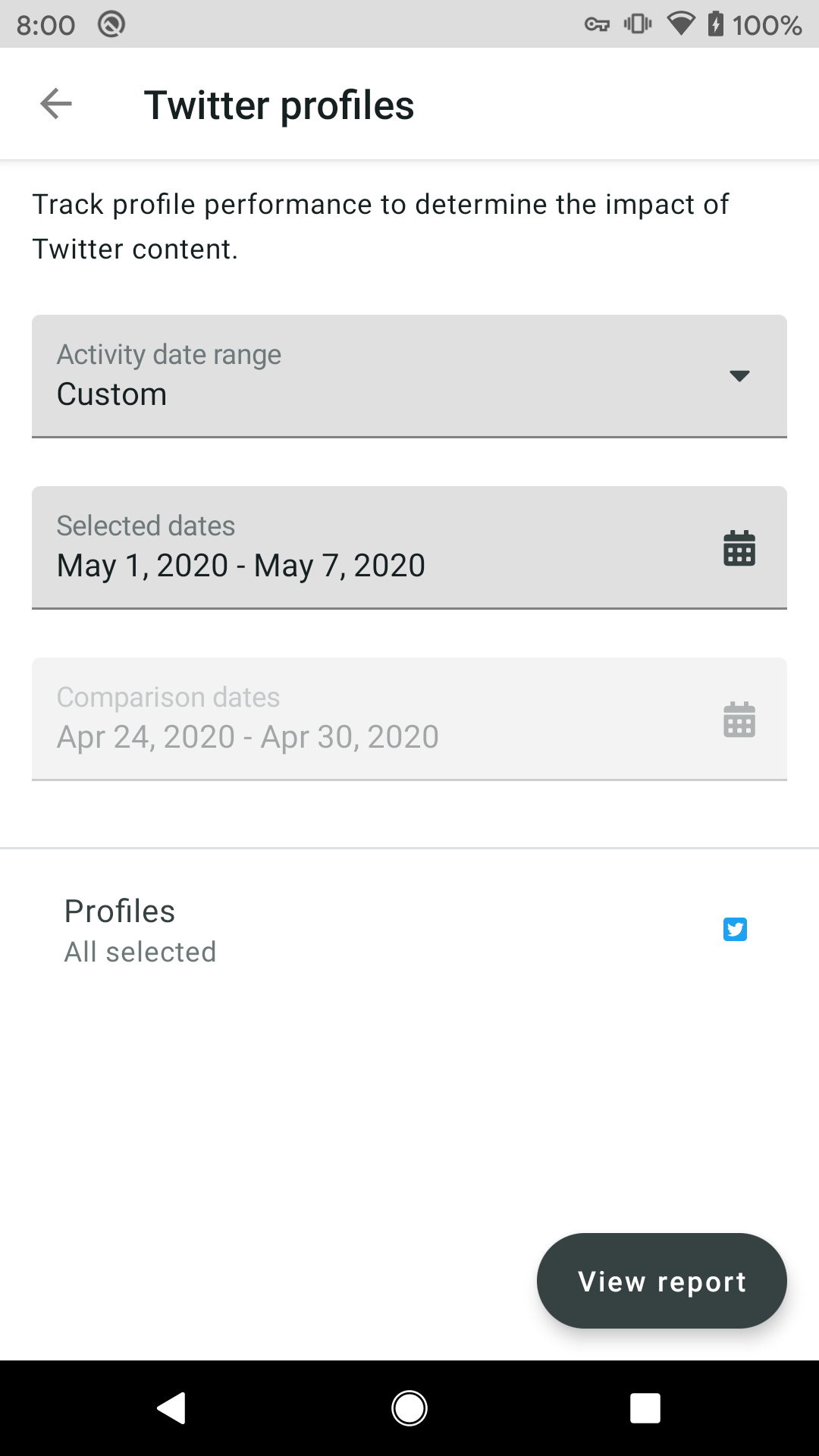The width and height of the screenshot is (819, 1456).
Task: Click the blue Twitter bird icon
Action: [x=735, y=929]
